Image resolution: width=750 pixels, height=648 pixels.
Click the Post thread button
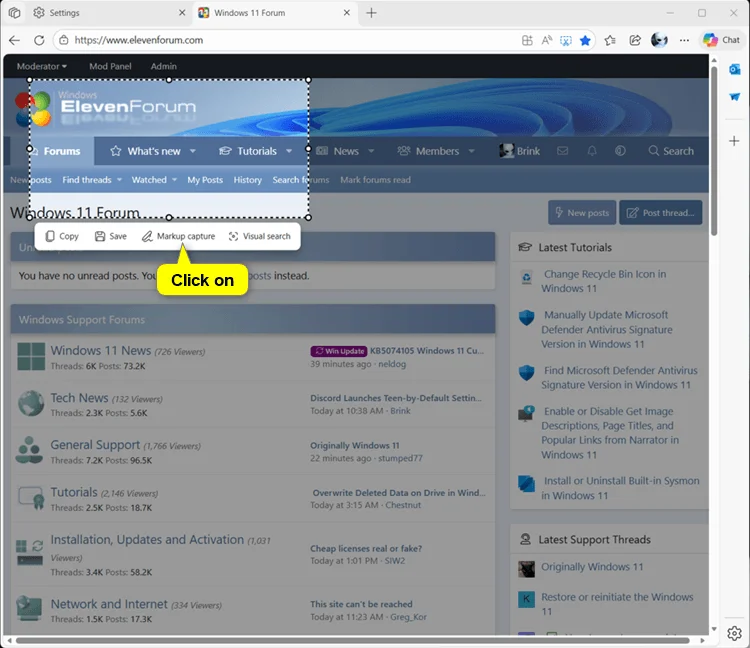(661, 212)
